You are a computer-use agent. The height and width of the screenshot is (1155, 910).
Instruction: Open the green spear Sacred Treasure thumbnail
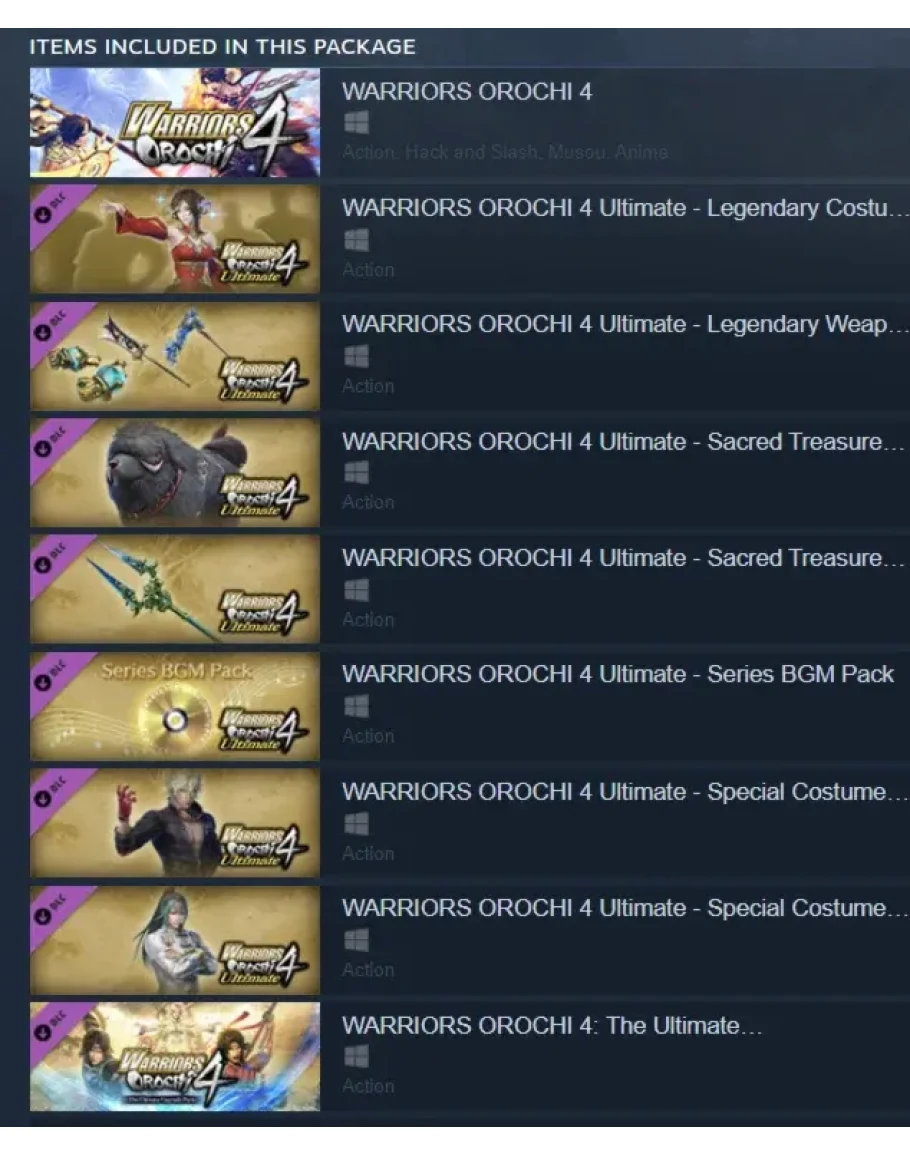175,589
